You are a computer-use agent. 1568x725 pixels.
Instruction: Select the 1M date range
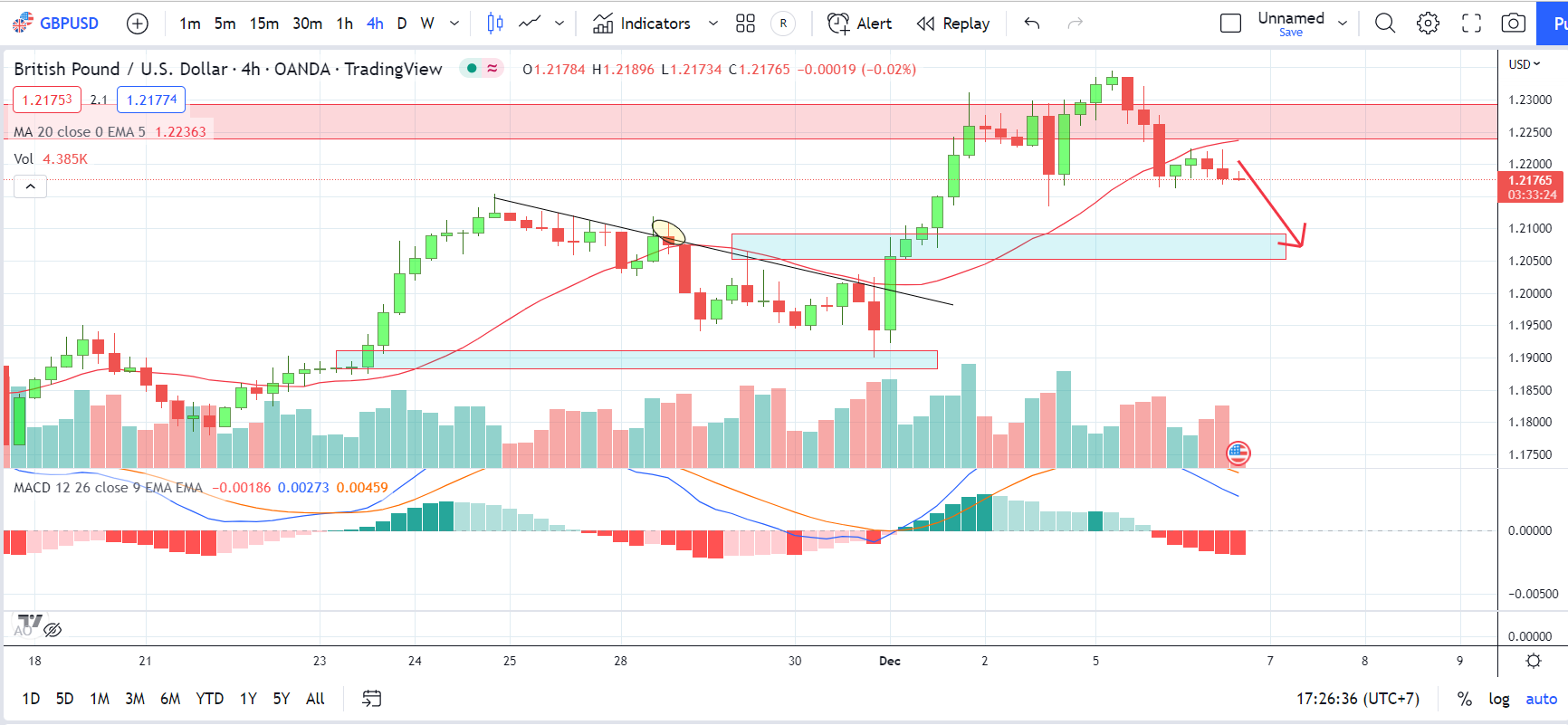(100, 699)
